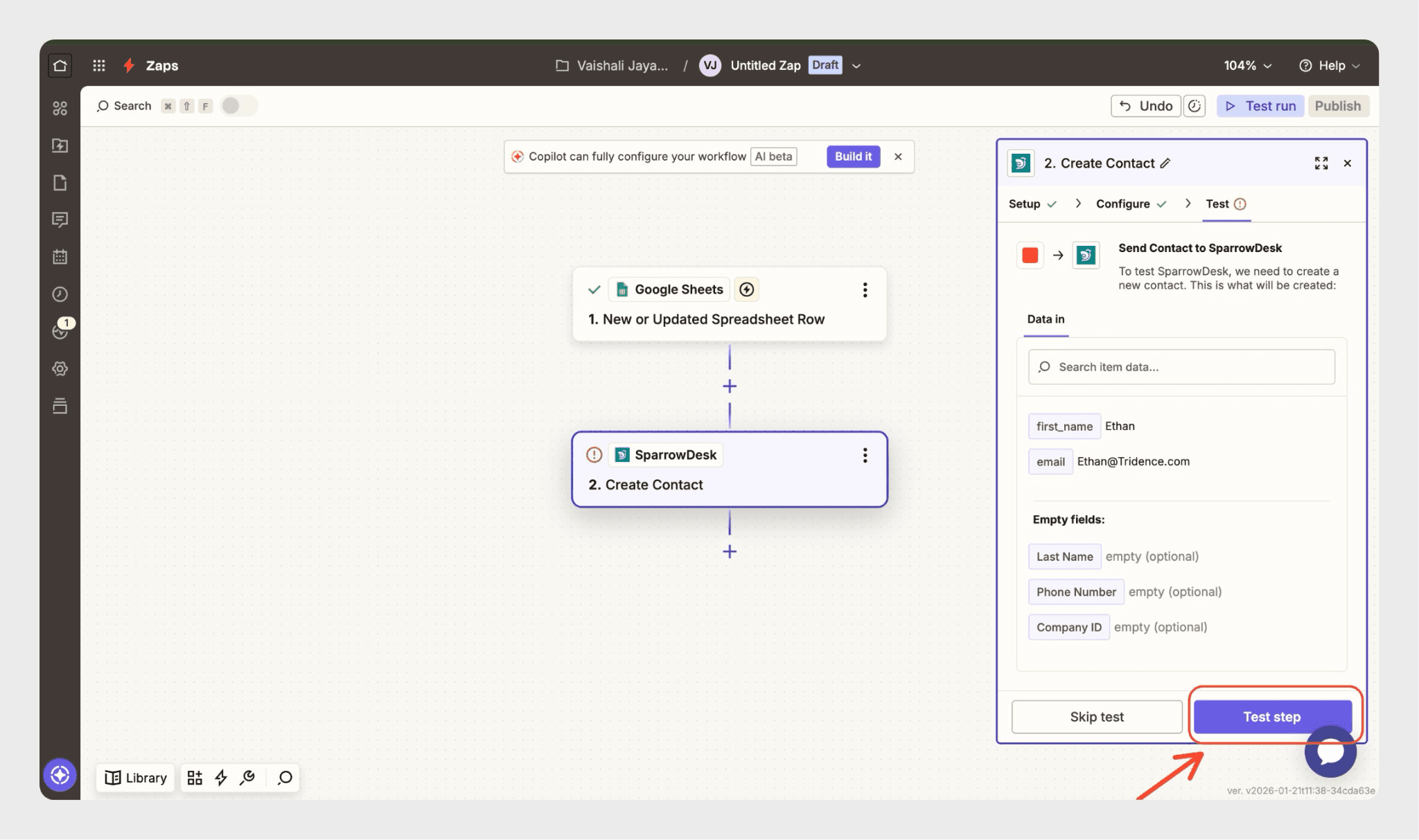Screen dimensions: 1419x840
Task: Click the home icon in top bar
Action: click(x=60, y=66)
